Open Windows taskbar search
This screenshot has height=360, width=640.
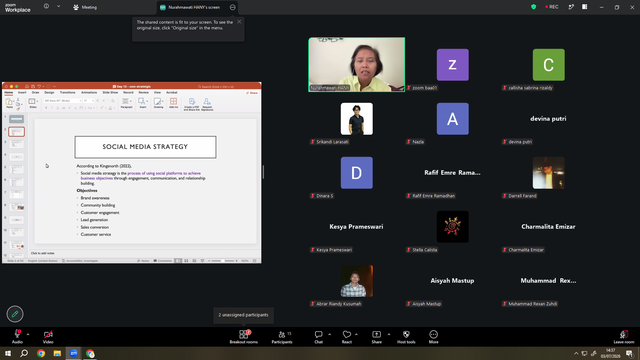pos(24,353)
